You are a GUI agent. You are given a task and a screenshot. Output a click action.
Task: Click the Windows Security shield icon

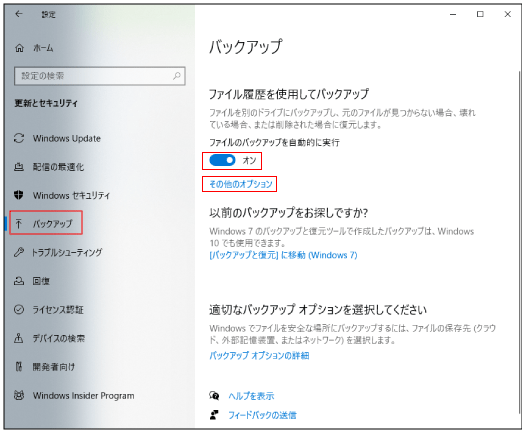point(19,195)
